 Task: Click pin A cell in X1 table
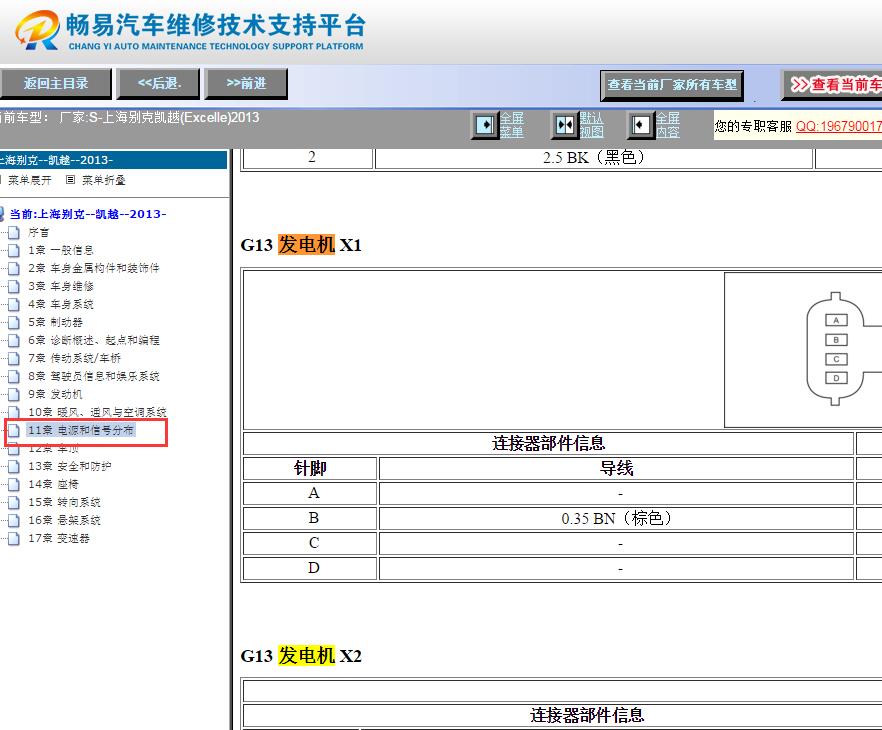click(x=310, y=493)
